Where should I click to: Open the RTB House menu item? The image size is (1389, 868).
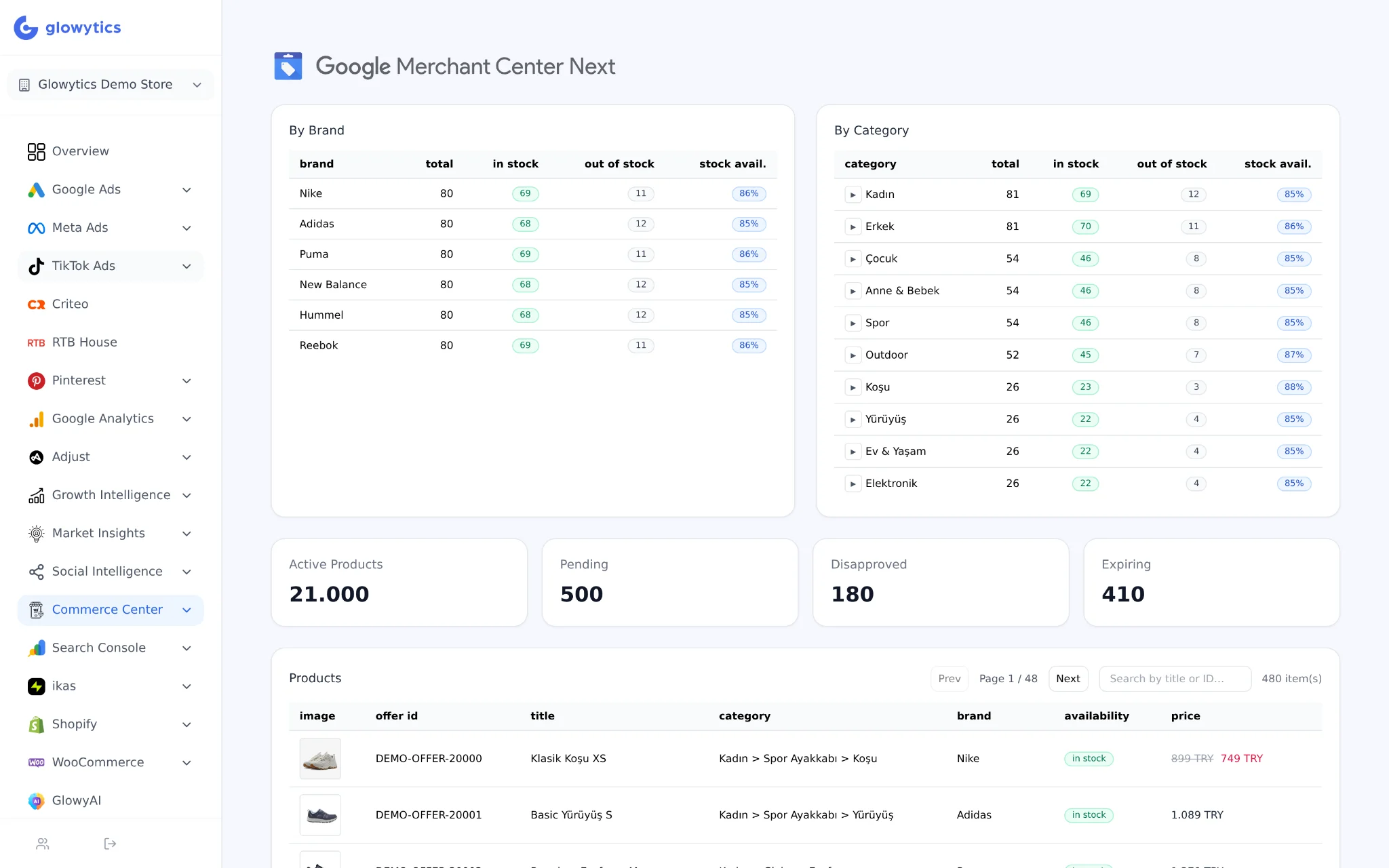click(111, 342)
